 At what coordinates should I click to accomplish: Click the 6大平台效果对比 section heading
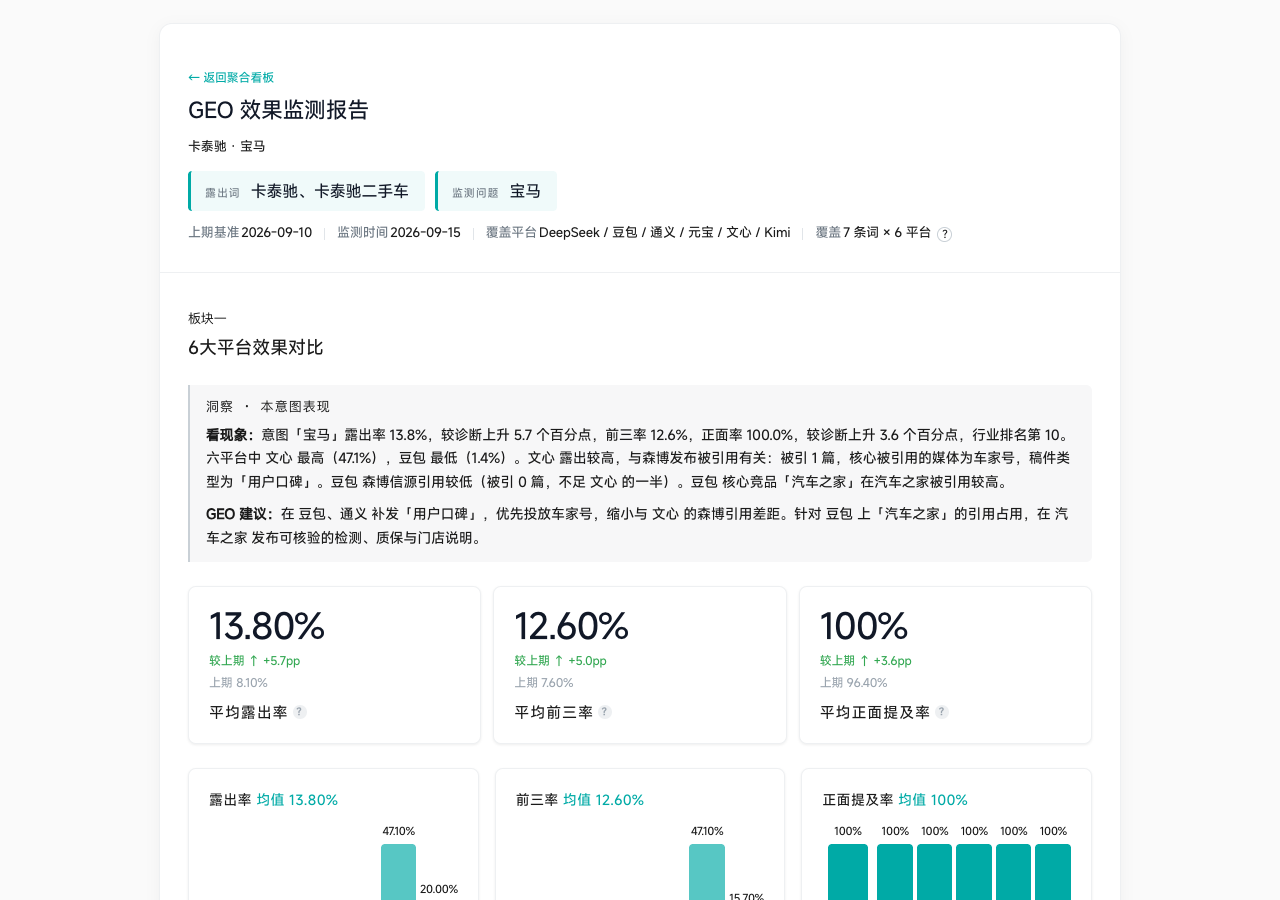[256, 348]
